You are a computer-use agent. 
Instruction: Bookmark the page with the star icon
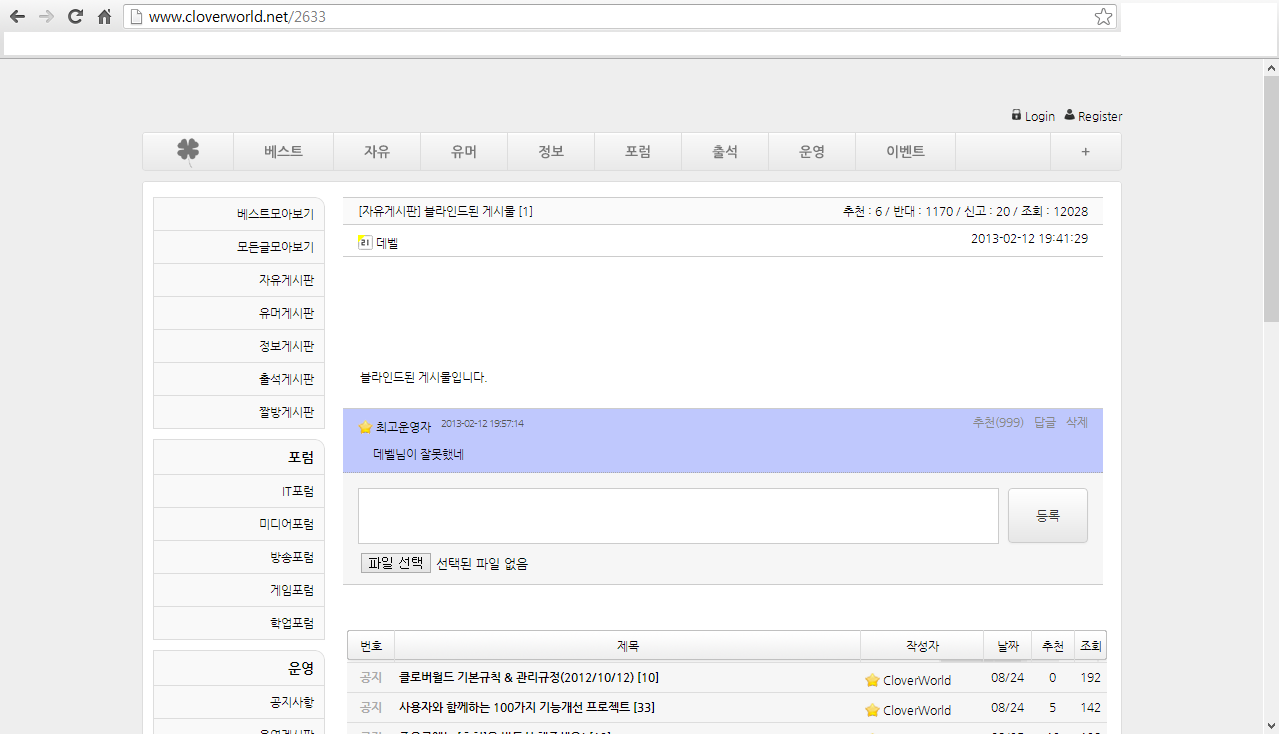(1103, 16)
